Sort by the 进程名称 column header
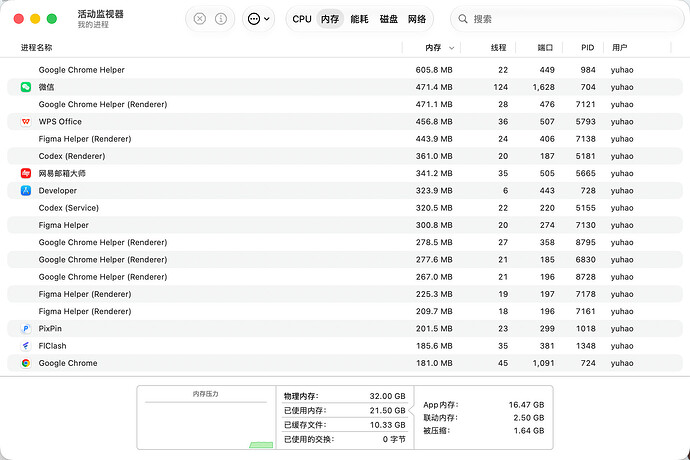 click(x=37, y=48)
